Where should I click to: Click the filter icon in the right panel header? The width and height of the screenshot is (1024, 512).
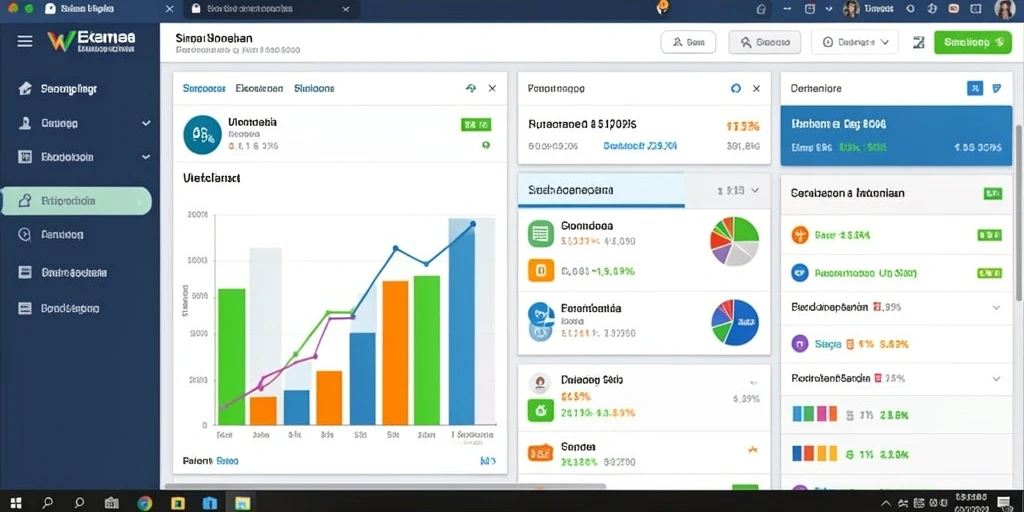[997, 88]
